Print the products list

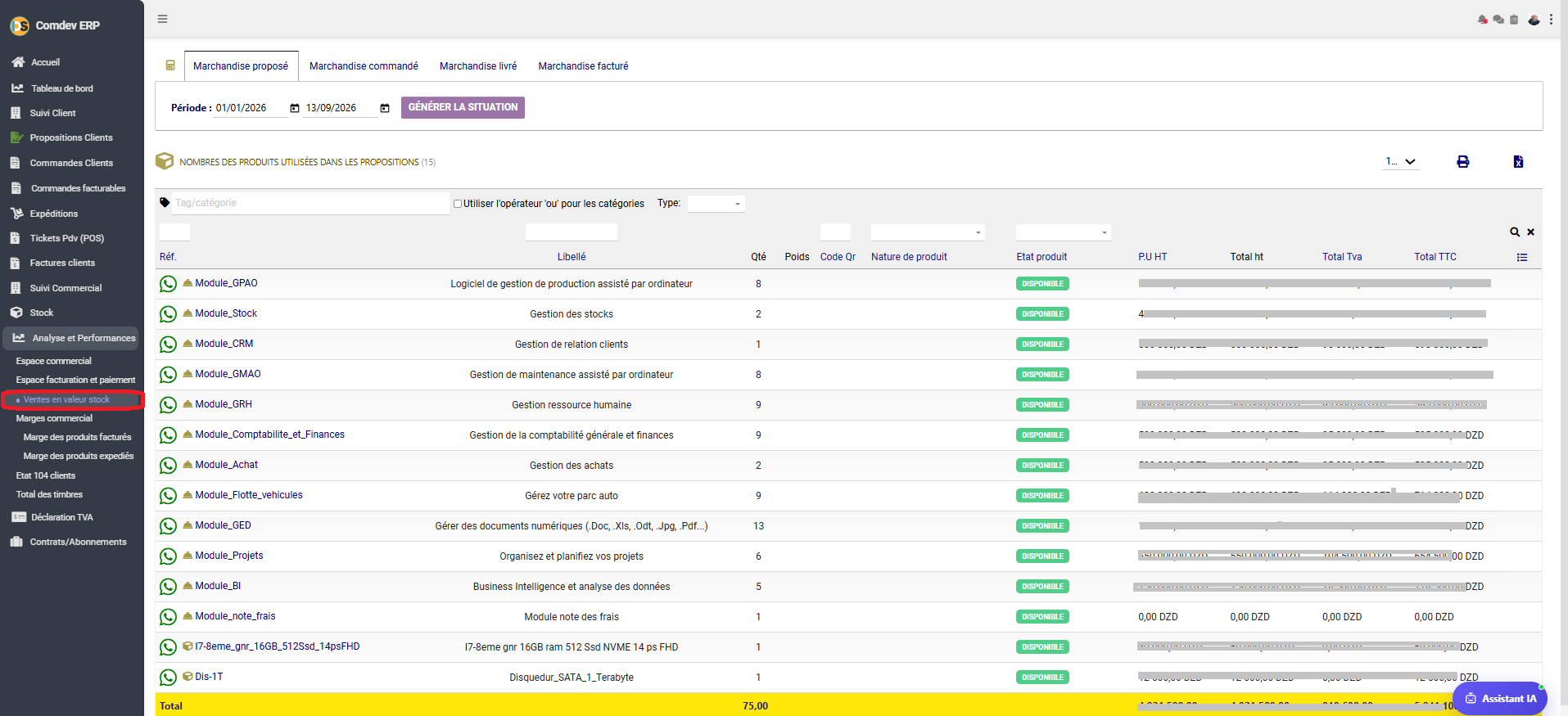pos(1462,162)
